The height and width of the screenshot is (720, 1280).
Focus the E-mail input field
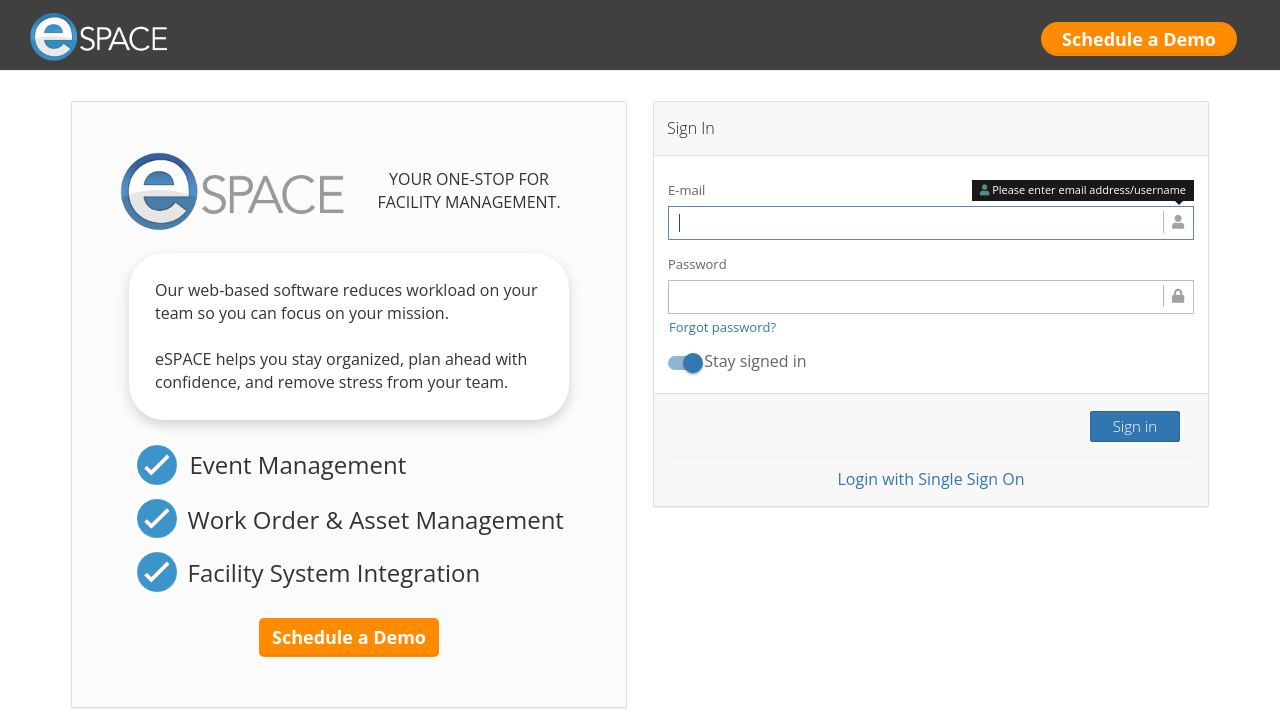tap(915, 223)
